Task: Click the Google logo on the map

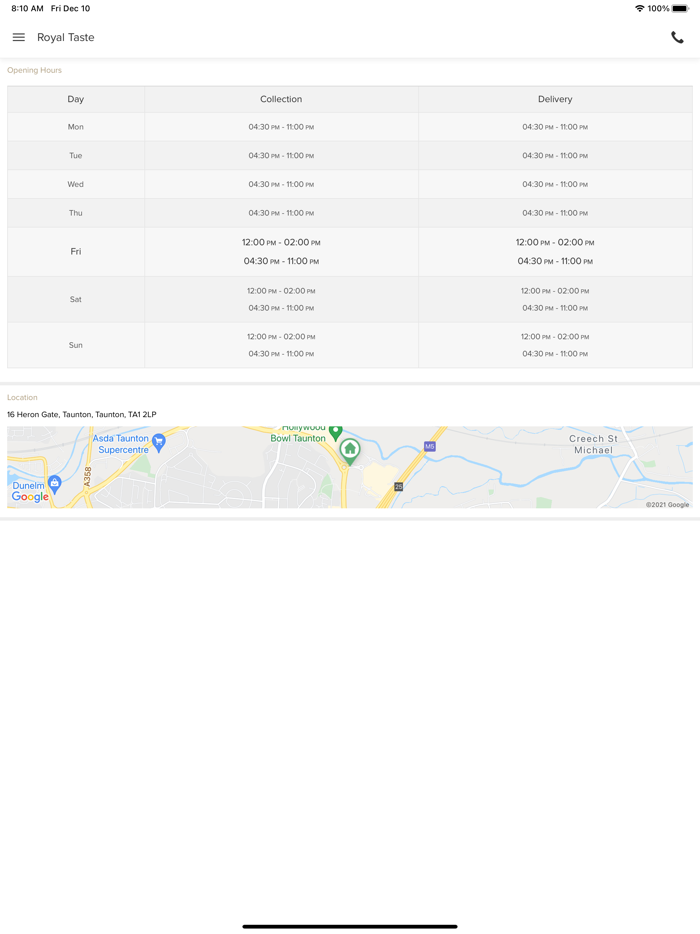Action: coord(30,497)
